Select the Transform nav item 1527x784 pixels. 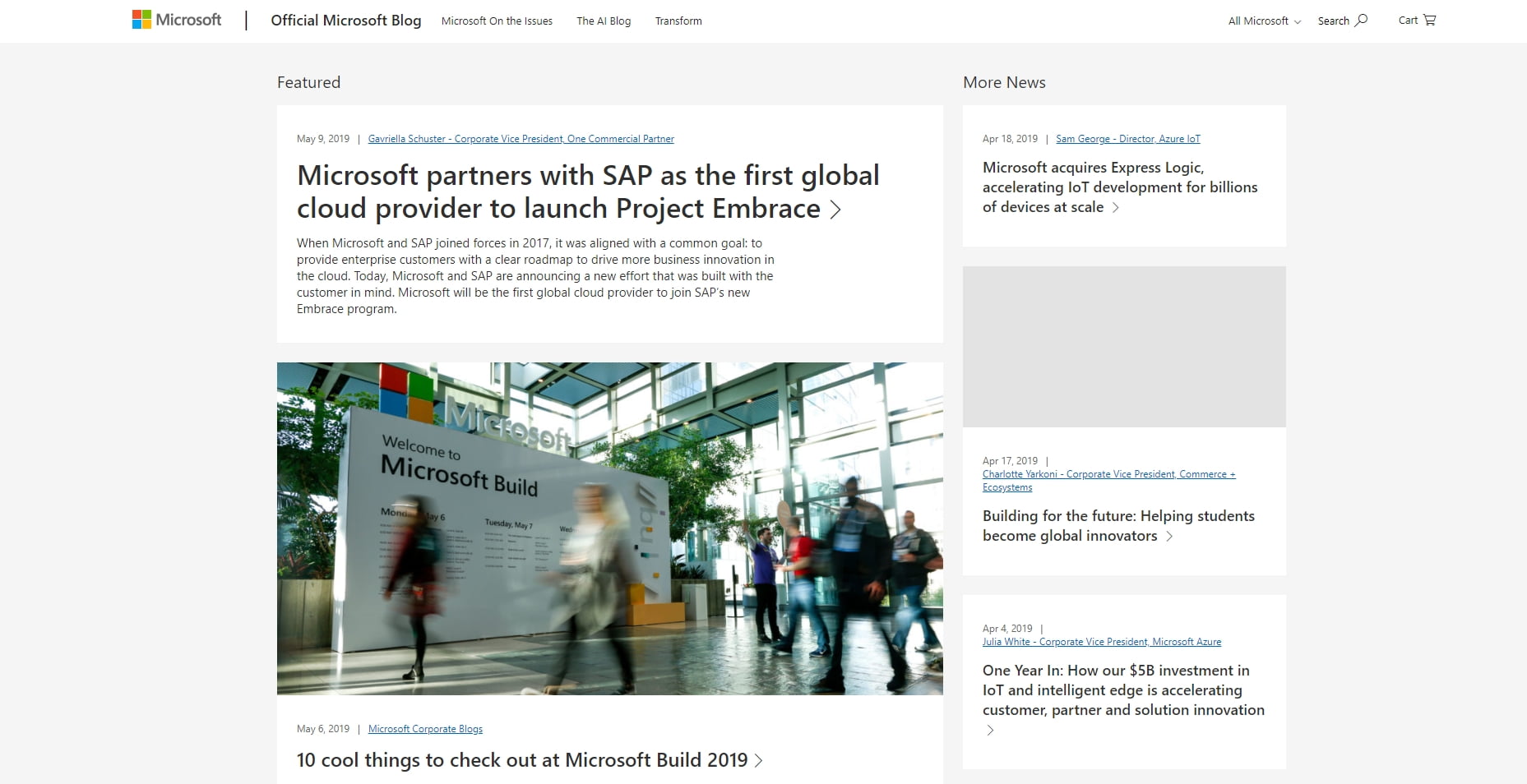pos(678,21)
